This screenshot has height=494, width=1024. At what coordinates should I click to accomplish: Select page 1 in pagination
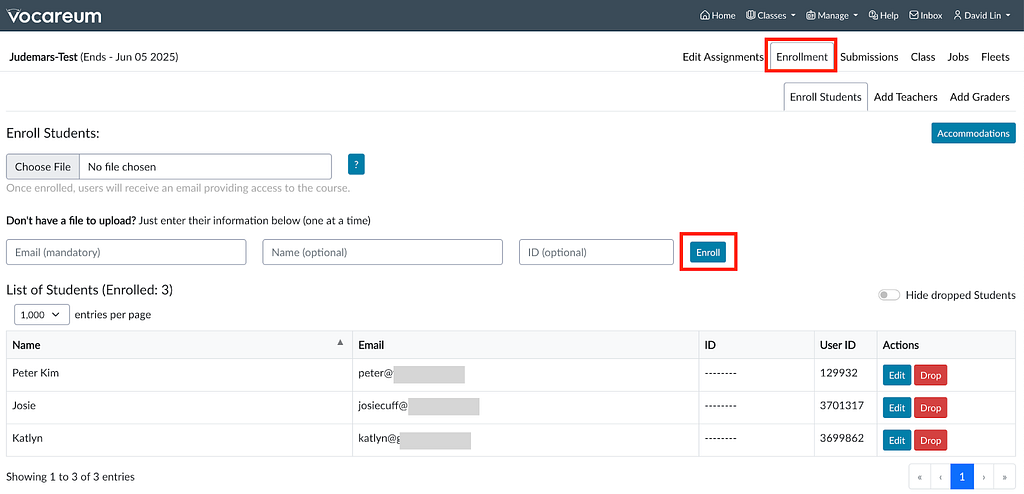pyautogui.click(x=962, y=477)
